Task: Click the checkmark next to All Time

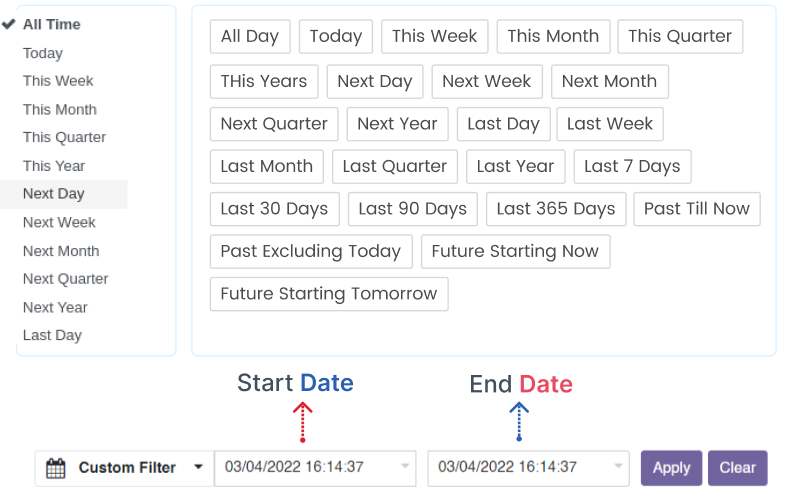Action: coord(9,24)
